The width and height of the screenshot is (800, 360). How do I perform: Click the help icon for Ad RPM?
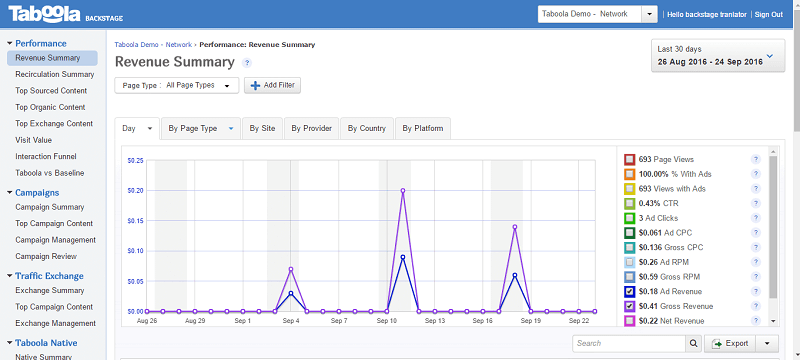click(x=756, y=262)
